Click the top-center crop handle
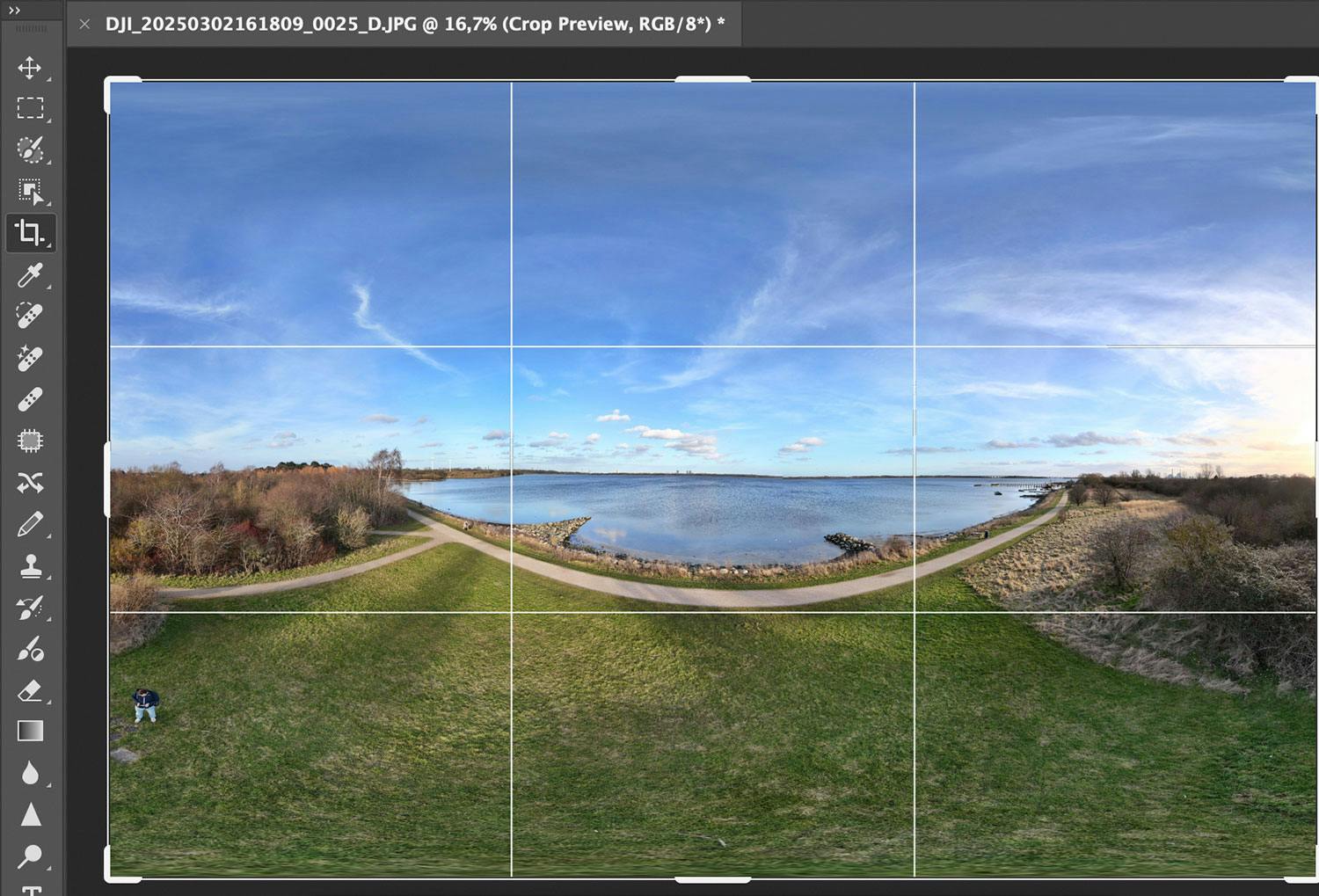The image size is (1319, 896). 712,80
